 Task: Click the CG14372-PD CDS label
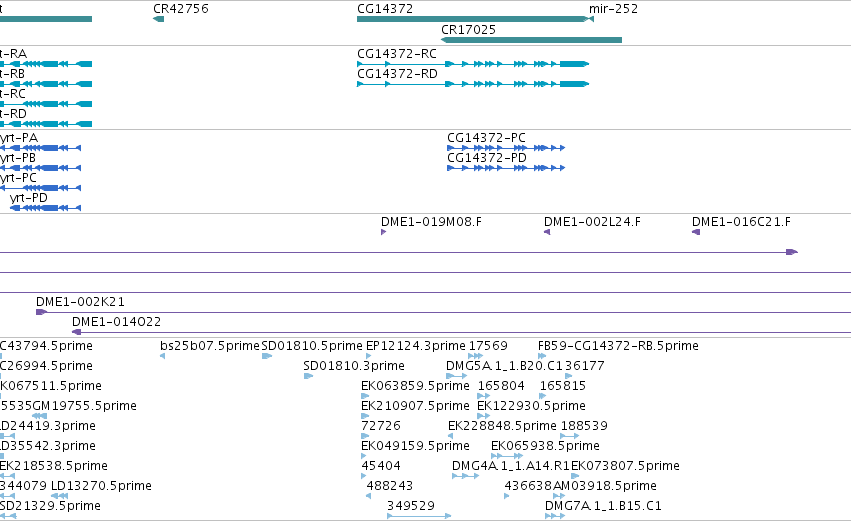487,158
